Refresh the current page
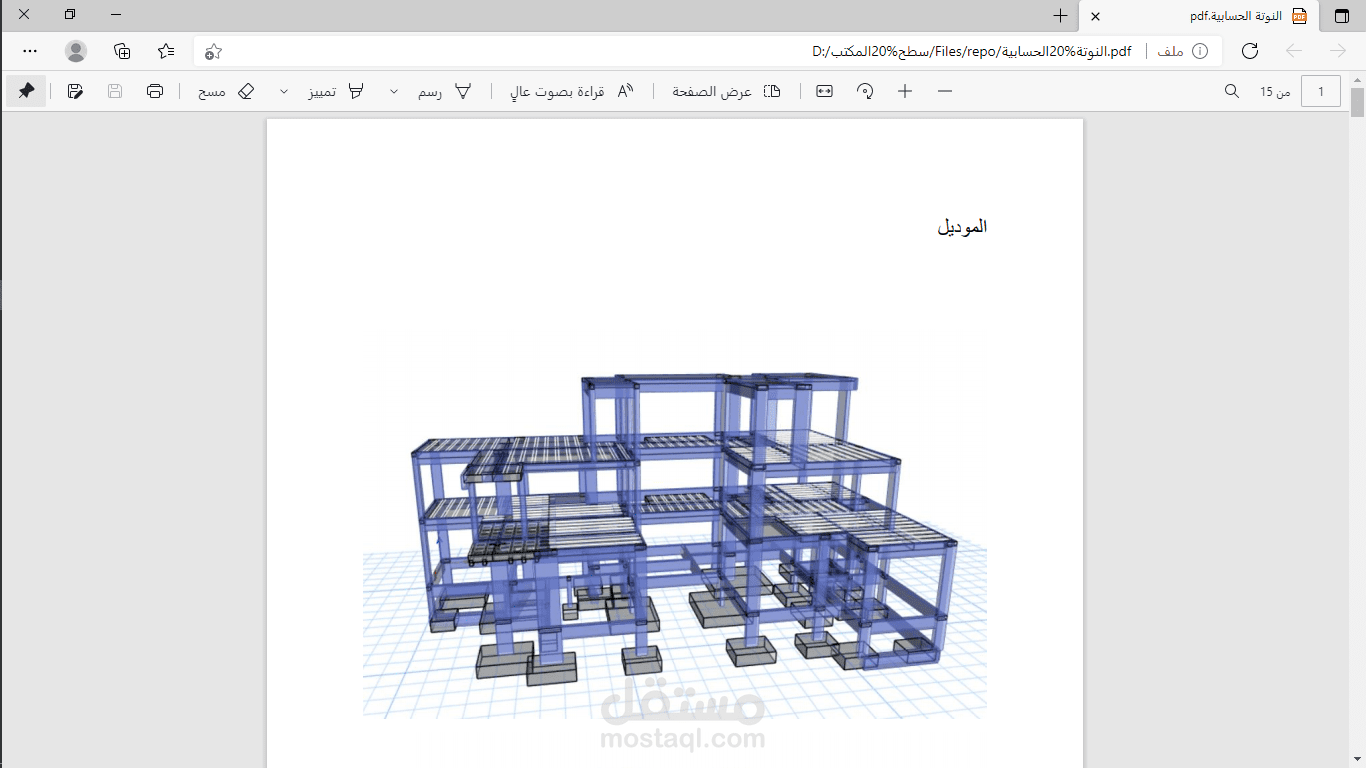Viewport: 1366px width, 768px height. pos(1249,51)
